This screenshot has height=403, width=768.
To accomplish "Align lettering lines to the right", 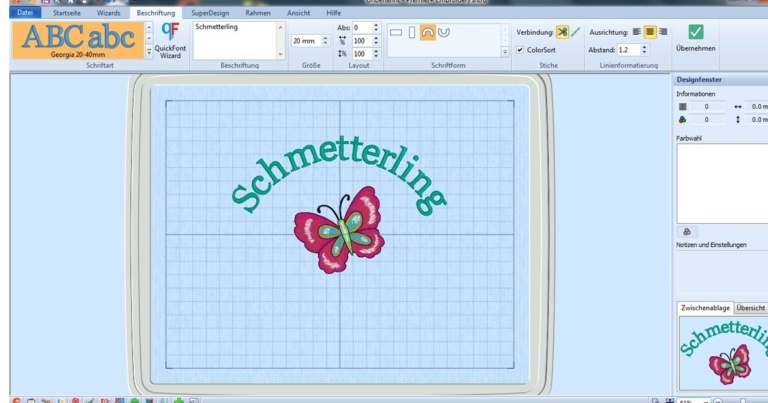I will (x=663, y=32).
